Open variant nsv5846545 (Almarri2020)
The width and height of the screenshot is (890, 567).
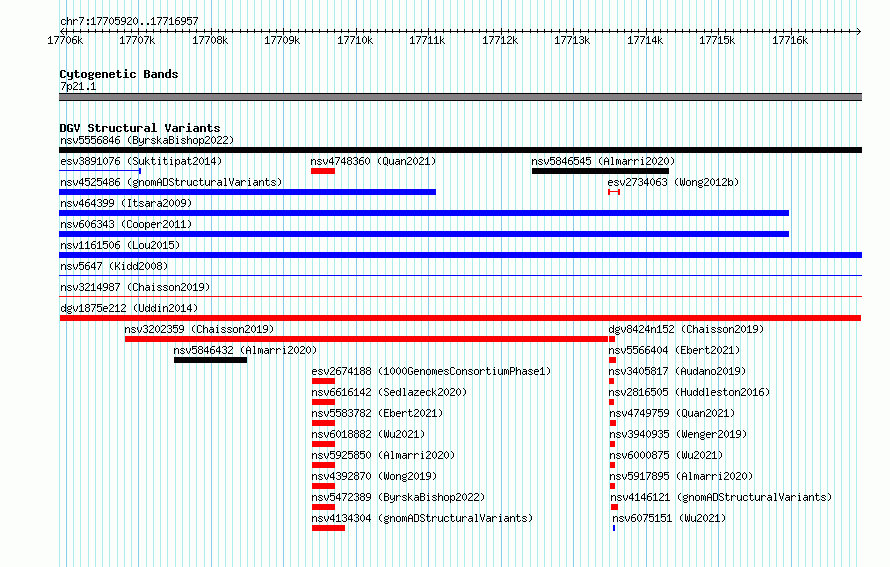(603, 161)
